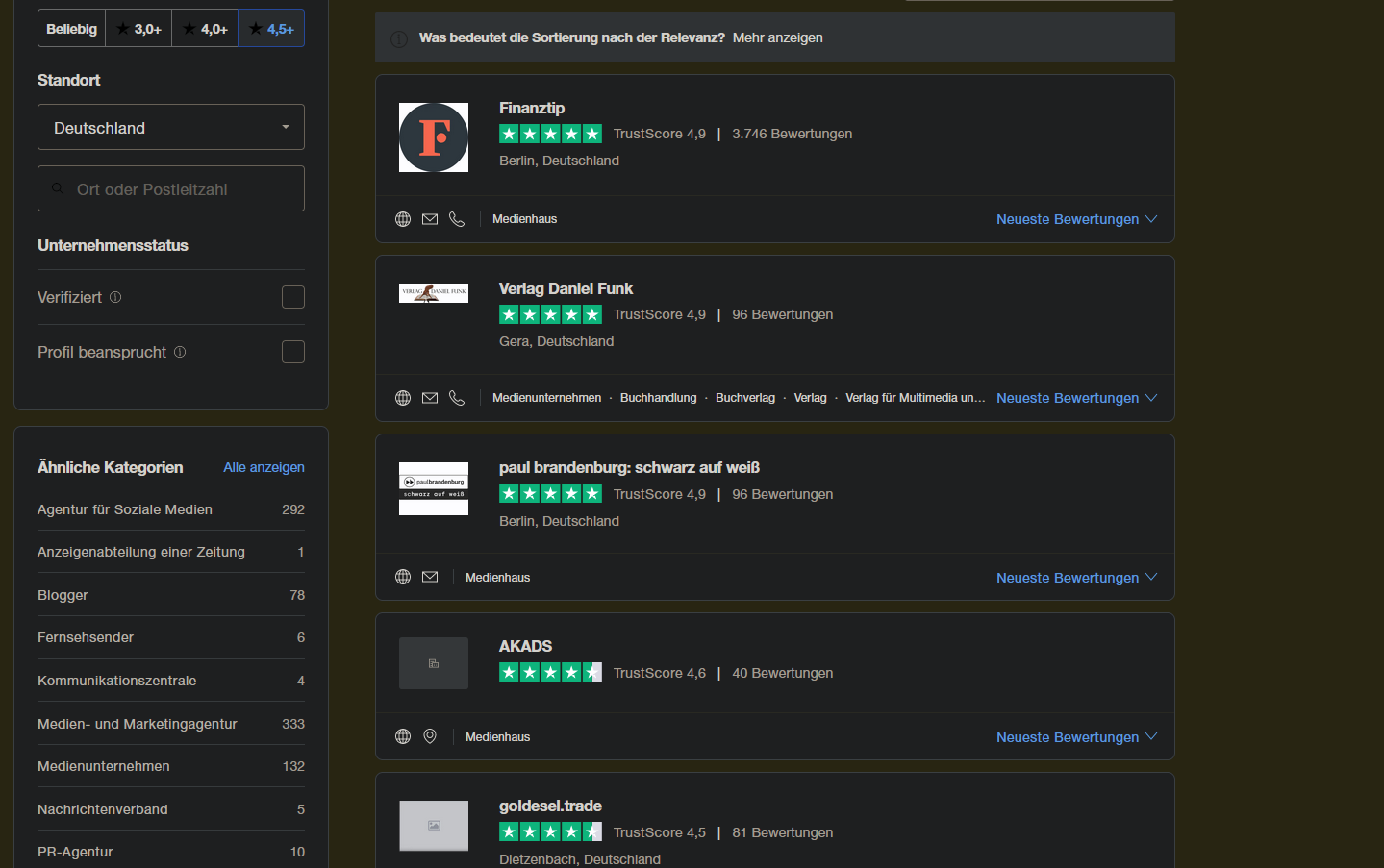Click AKADS location pin icon

click(x=430, y=736)
